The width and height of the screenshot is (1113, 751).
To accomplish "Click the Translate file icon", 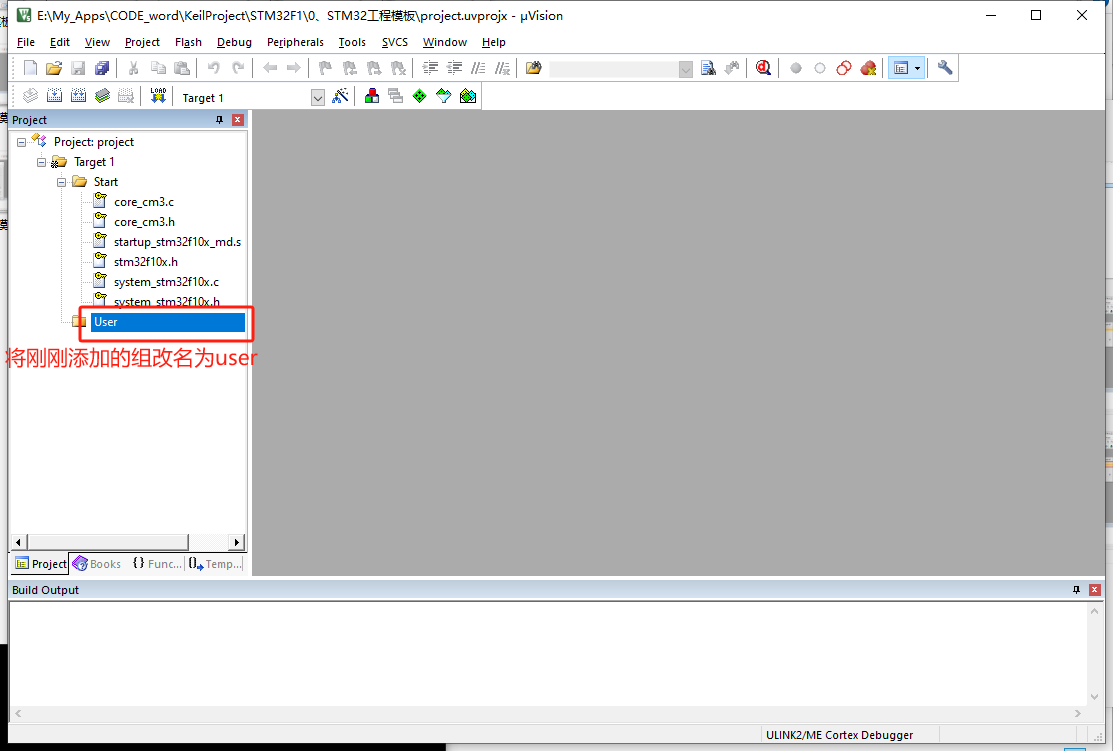I will (31, 96).
